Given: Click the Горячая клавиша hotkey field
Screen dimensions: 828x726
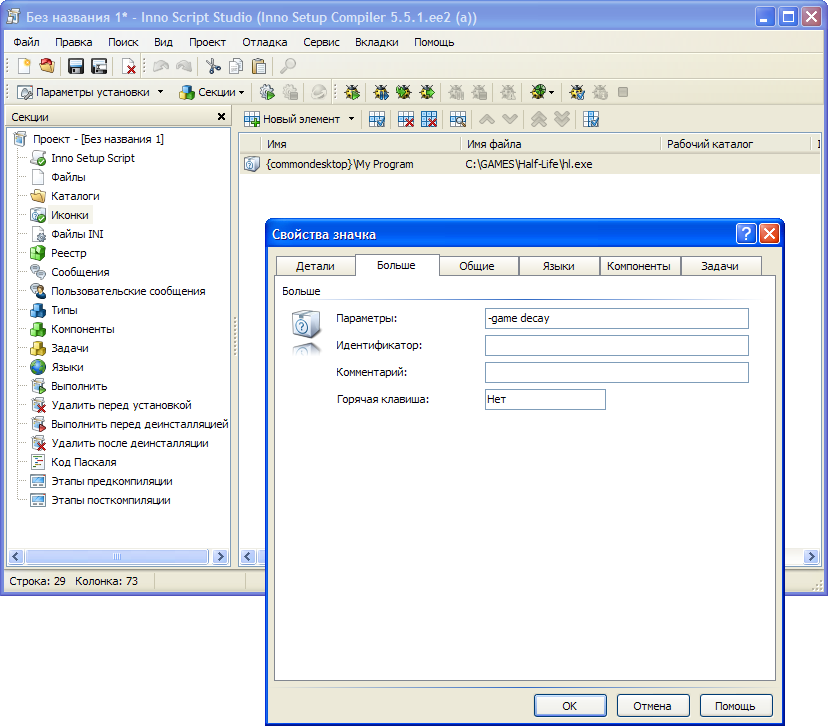Looking at the screenshot, I should (545, 399).
